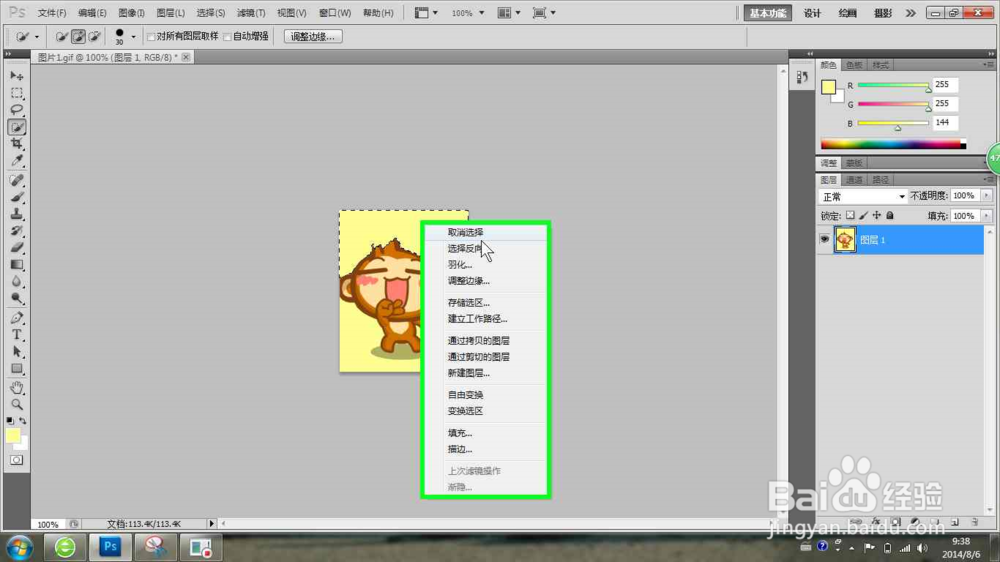Click the 图层 1 layer thumbnail
The width and height of the screenshot is (1000, 562).
point(845,240)
